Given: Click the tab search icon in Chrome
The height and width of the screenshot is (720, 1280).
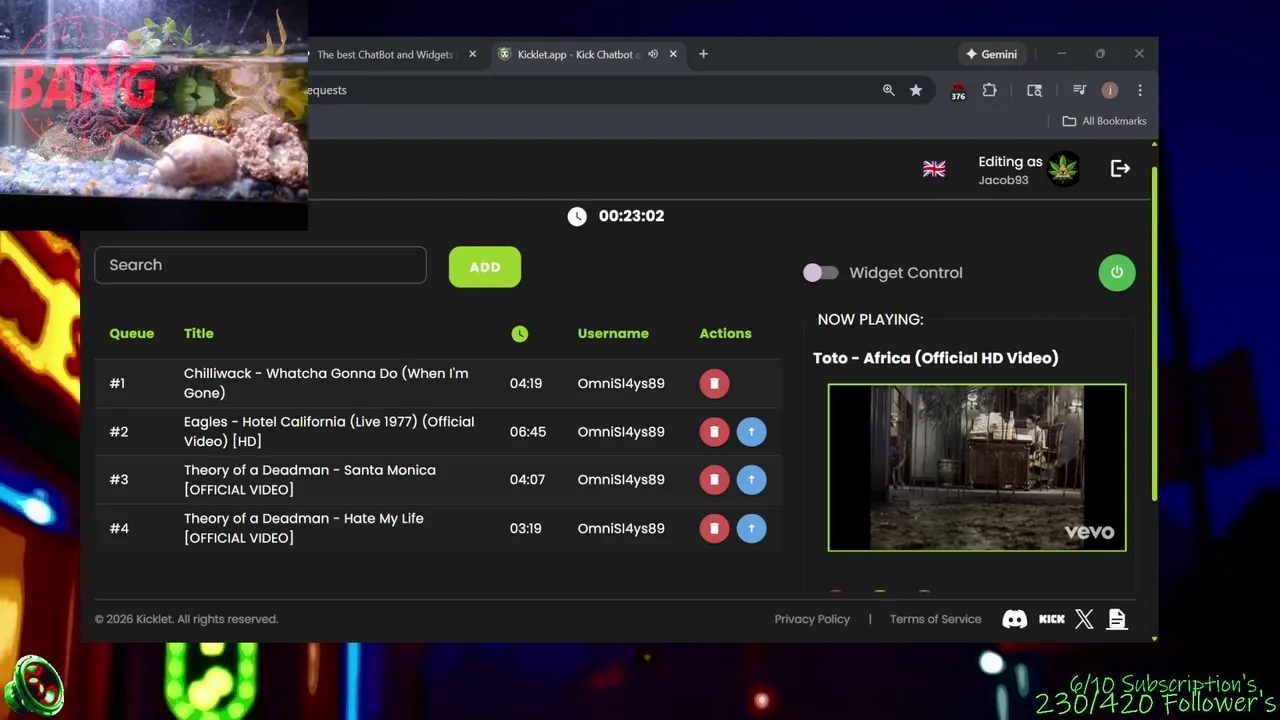Looking at the screenshot, I should [x=1034, y=90].
